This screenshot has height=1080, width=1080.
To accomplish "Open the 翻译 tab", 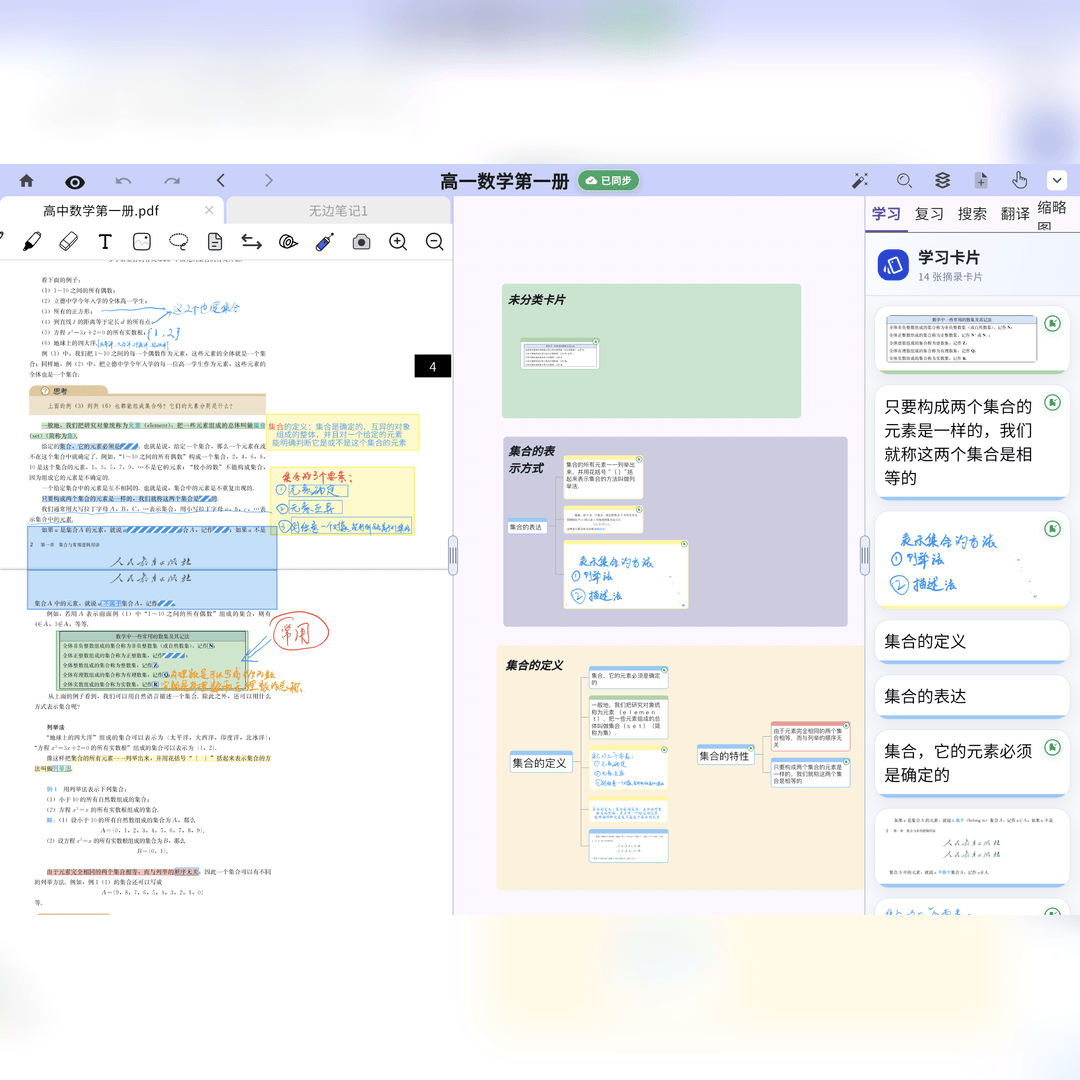I will point(1015,214).
